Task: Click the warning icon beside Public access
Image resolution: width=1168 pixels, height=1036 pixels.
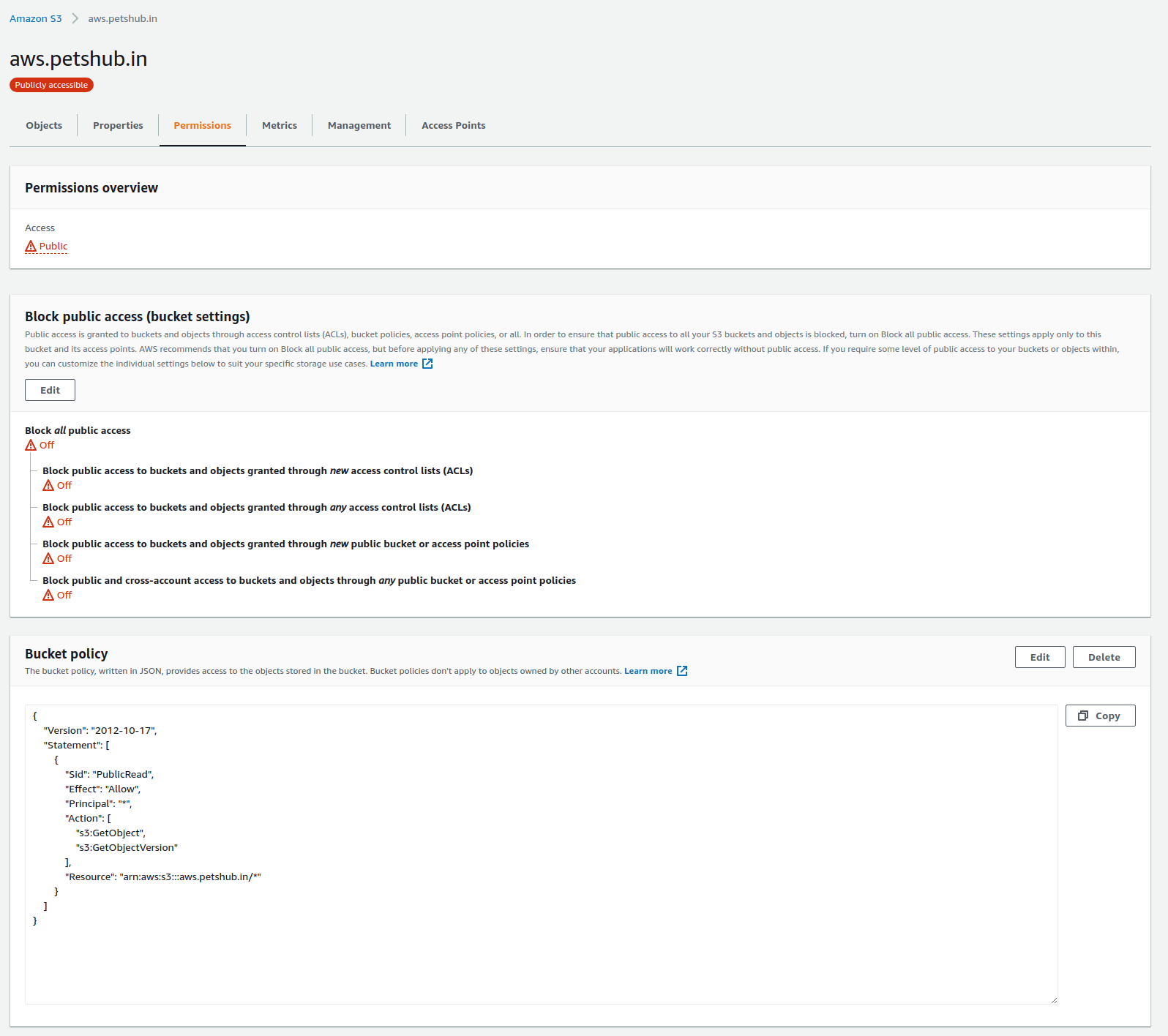Action: tap(31, 247)
